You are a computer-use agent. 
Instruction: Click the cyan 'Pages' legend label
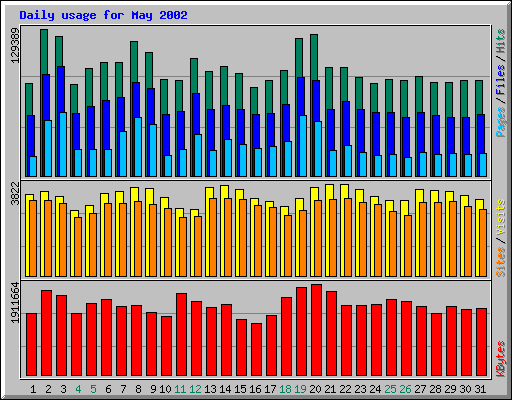[x=501, y=122]
